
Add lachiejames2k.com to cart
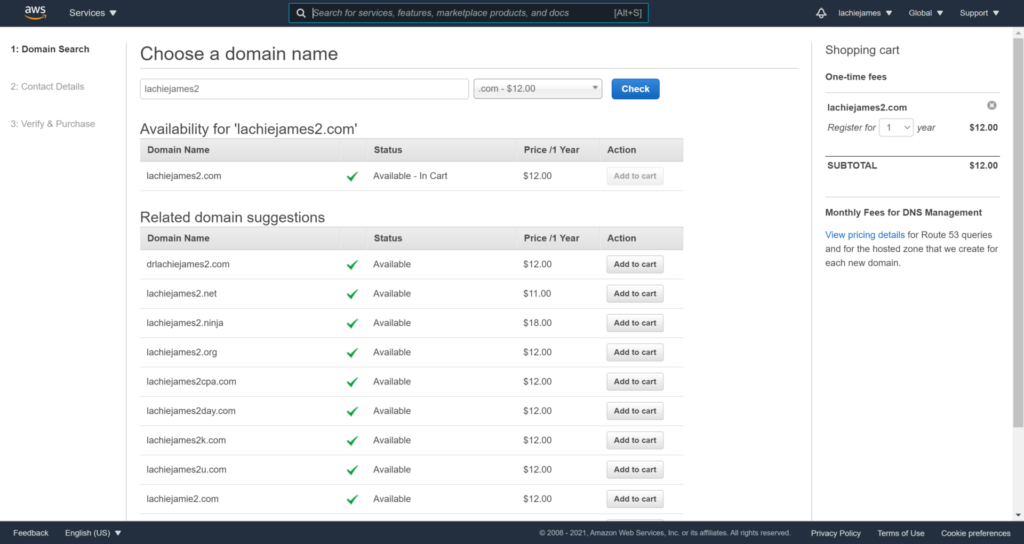click(635, 441)
